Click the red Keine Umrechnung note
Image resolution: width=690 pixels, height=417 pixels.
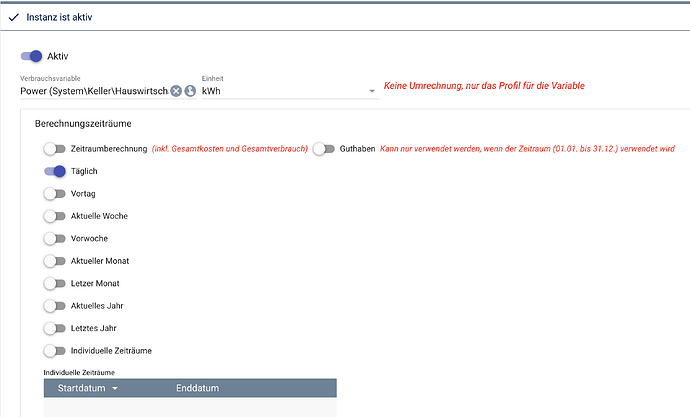[x=484, y=86]
